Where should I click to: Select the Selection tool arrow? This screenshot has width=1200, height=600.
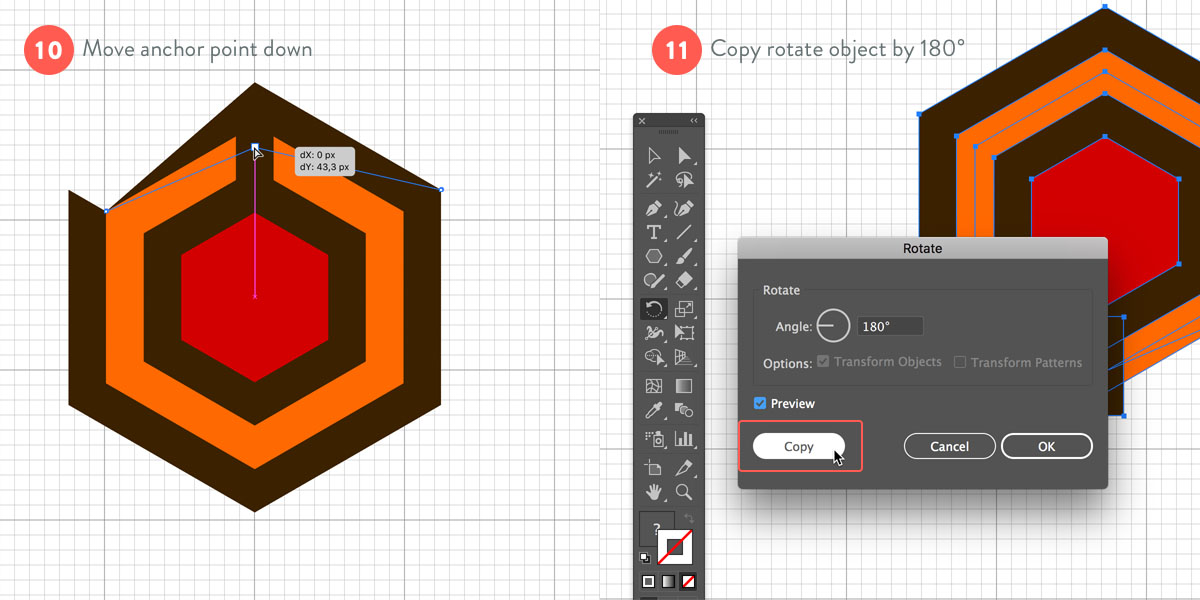point(654,155)
